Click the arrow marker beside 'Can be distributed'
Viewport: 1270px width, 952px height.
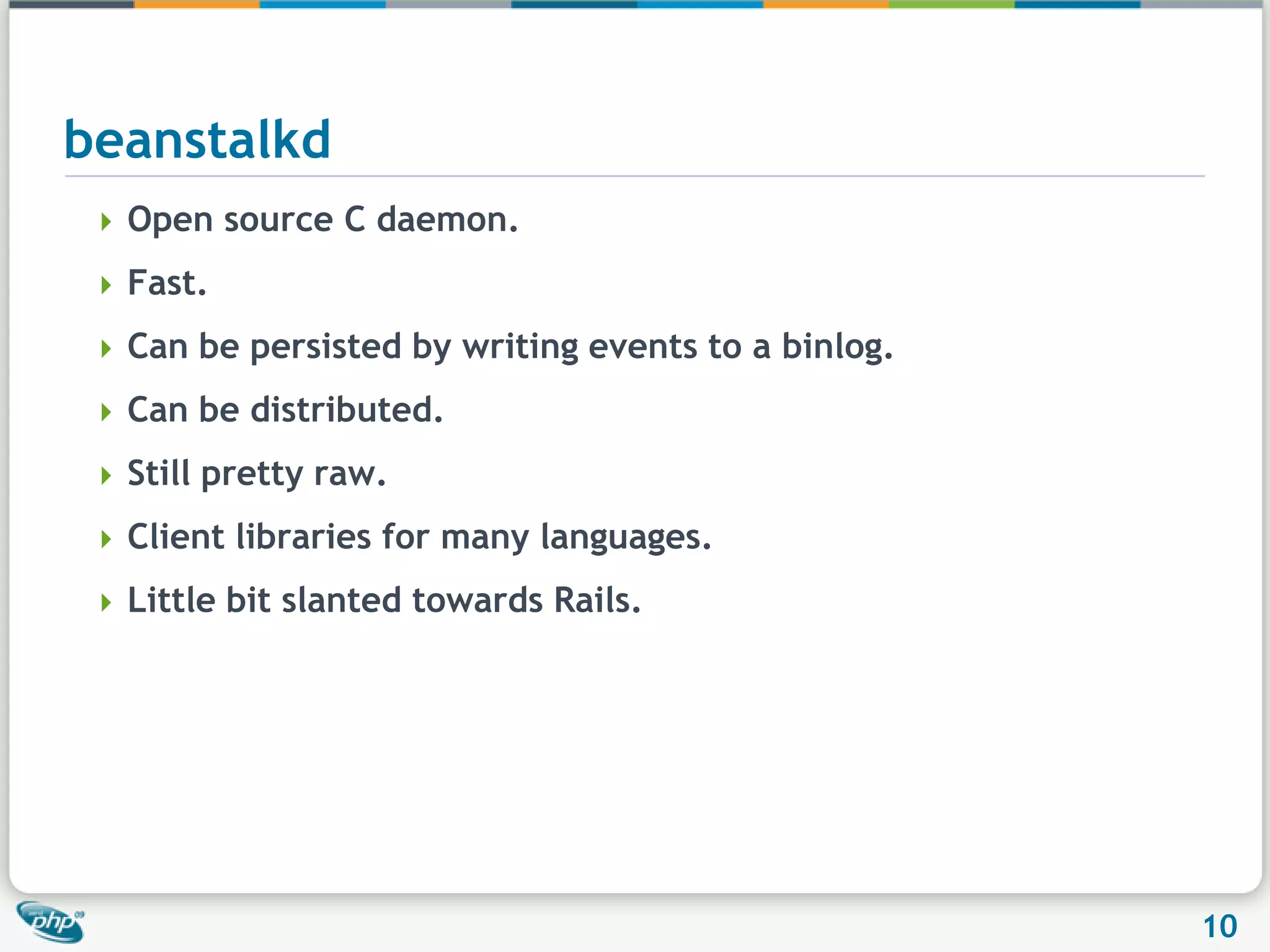click(106, 412)
